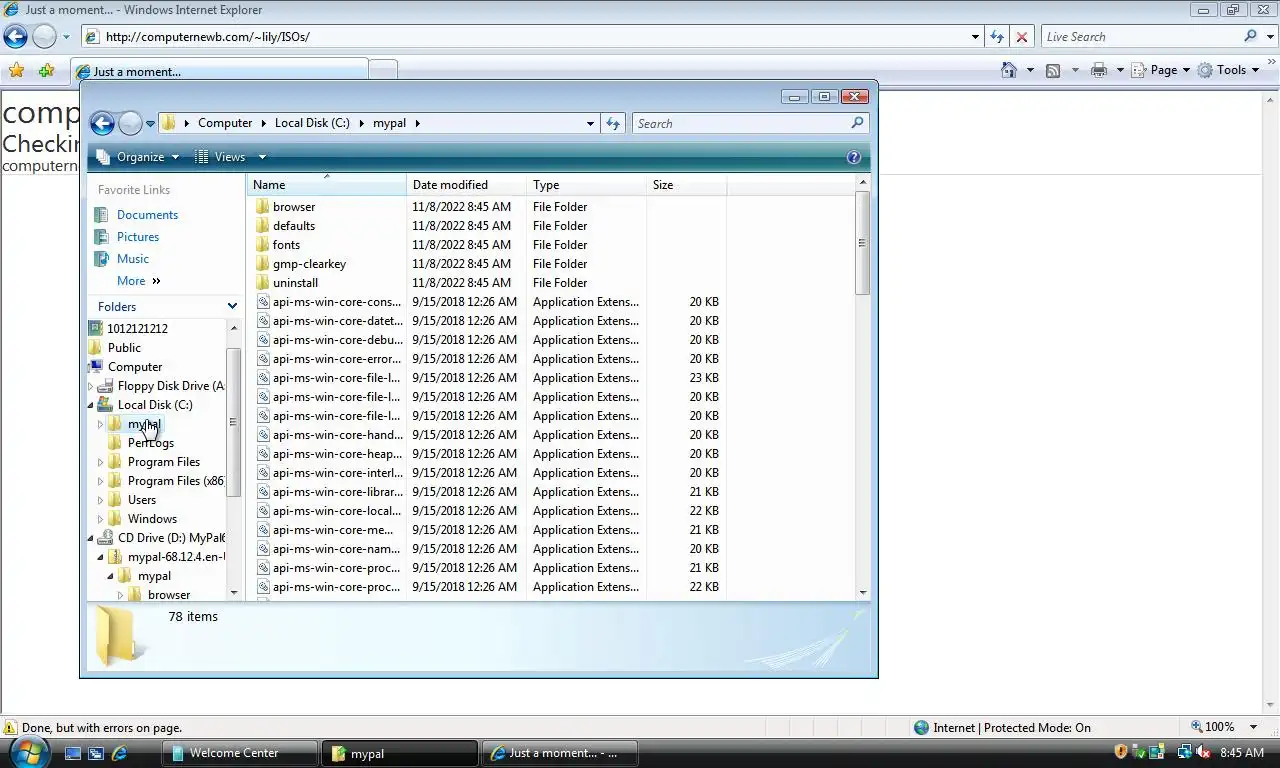Viewport: 1280px width, 768px height.
Task: Open the Views dropdown arrow
Action: click(262, 157)
